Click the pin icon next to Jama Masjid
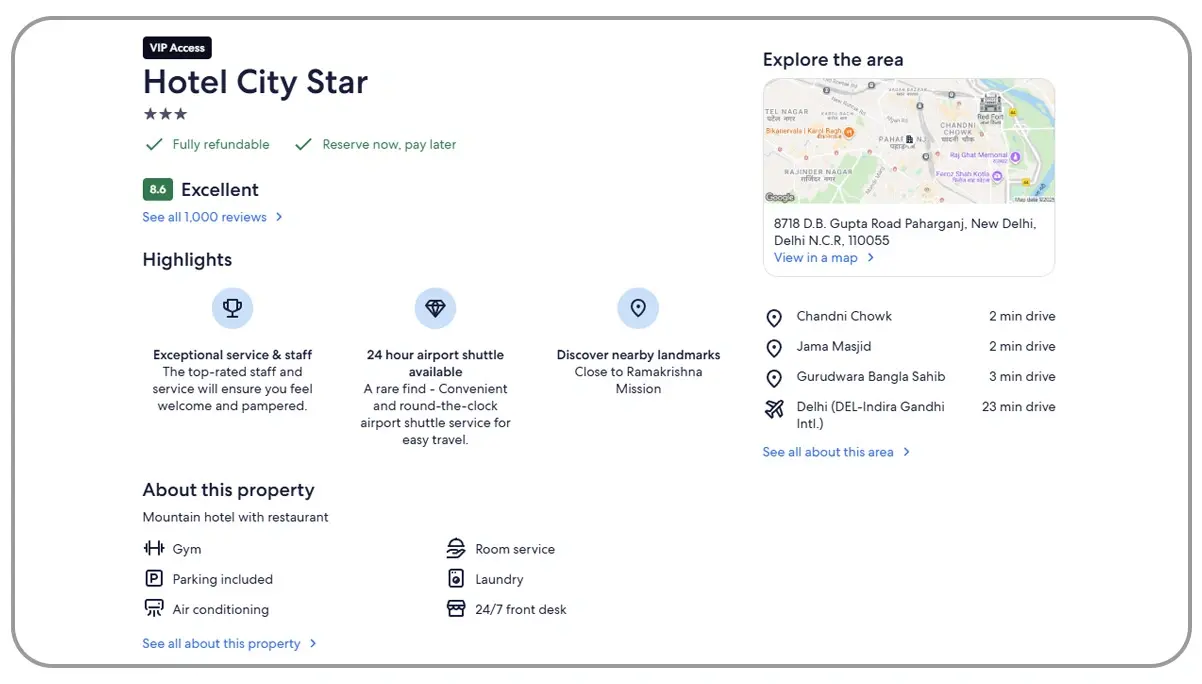Image resolution: width=1202 pixels, height=684 pixels. tap(774, 347)
